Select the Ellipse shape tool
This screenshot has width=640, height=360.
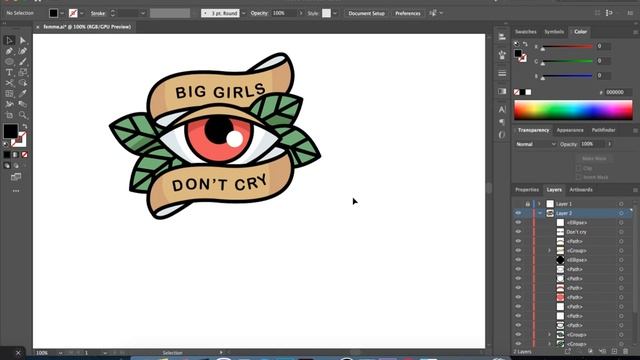tap(9, 62)
